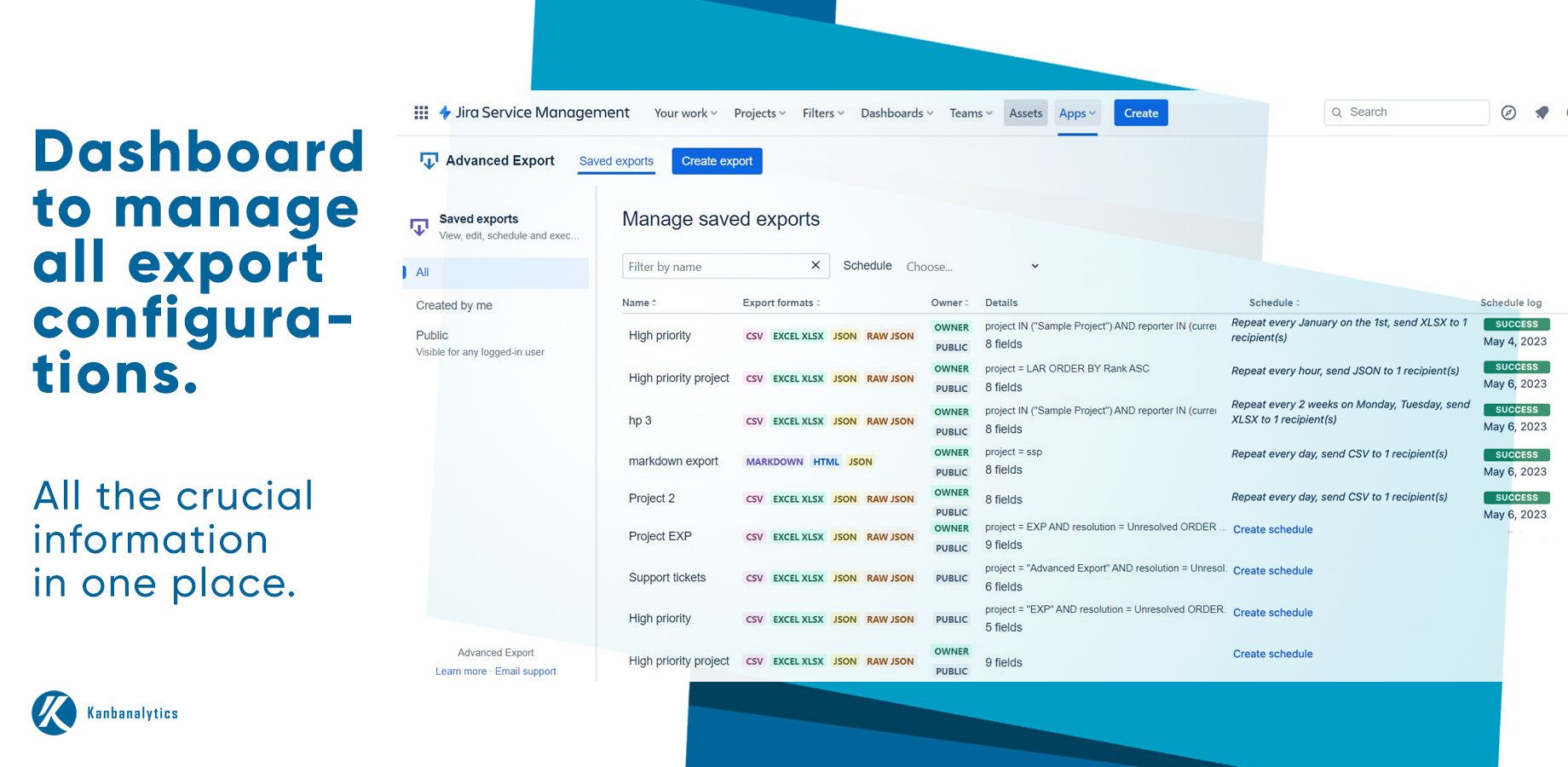Image resolution: width=1568 pixels, height=767 pixels.
Task: Click SUCCESS badge dated May 4, 2023
Action: (1516, 325)
